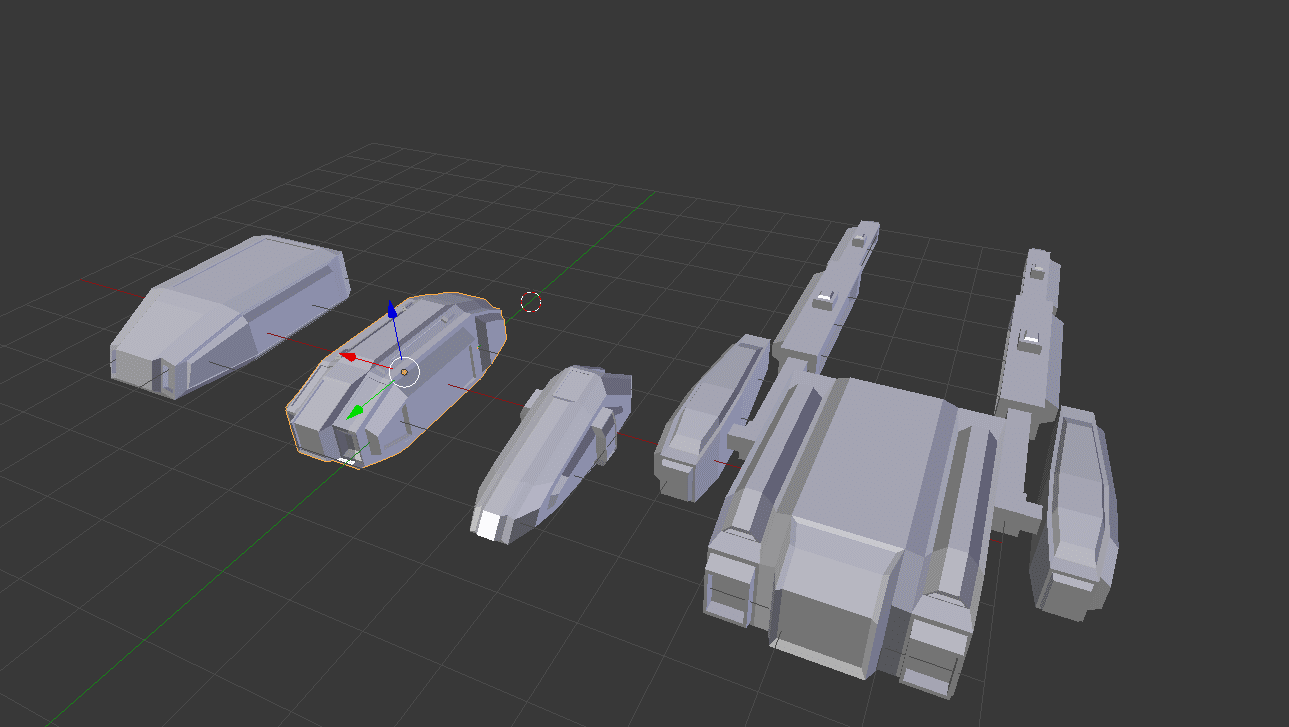Click the large ship's right side pod
This screenshot has width=1289, height=727.
1075,512
